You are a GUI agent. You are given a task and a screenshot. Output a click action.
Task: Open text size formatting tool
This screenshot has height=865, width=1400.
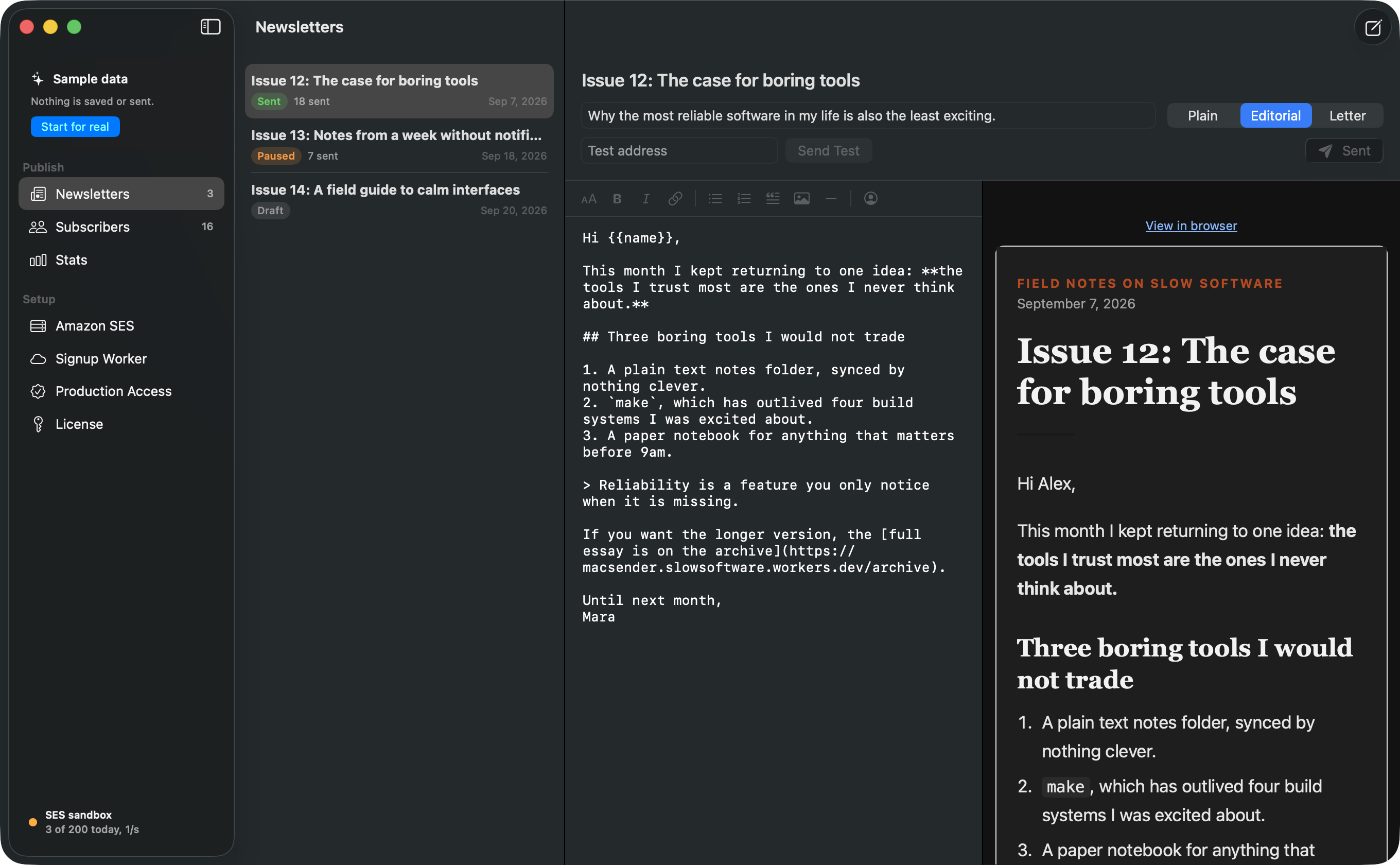(588, 199)
